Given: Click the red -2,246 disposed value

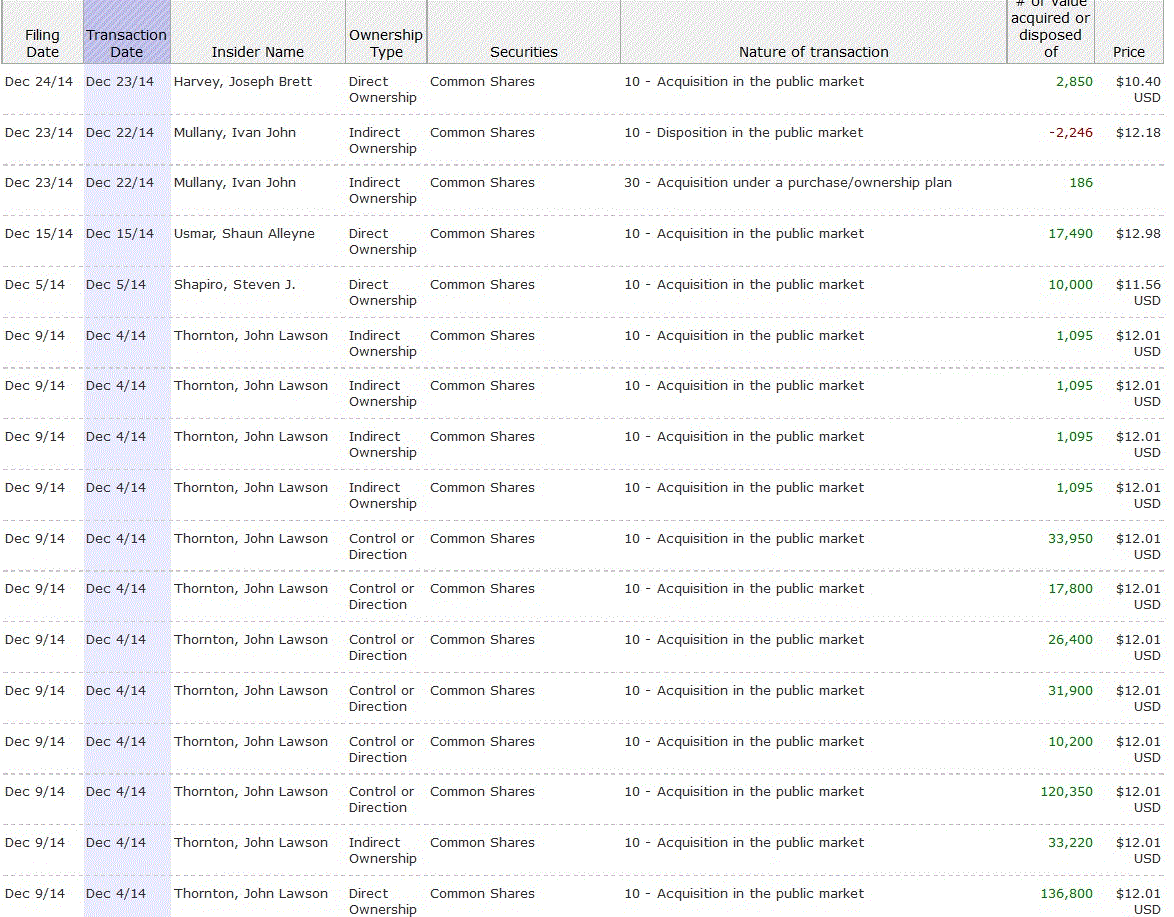Looking at the screenshot, I should click(x=1070, y=133).
